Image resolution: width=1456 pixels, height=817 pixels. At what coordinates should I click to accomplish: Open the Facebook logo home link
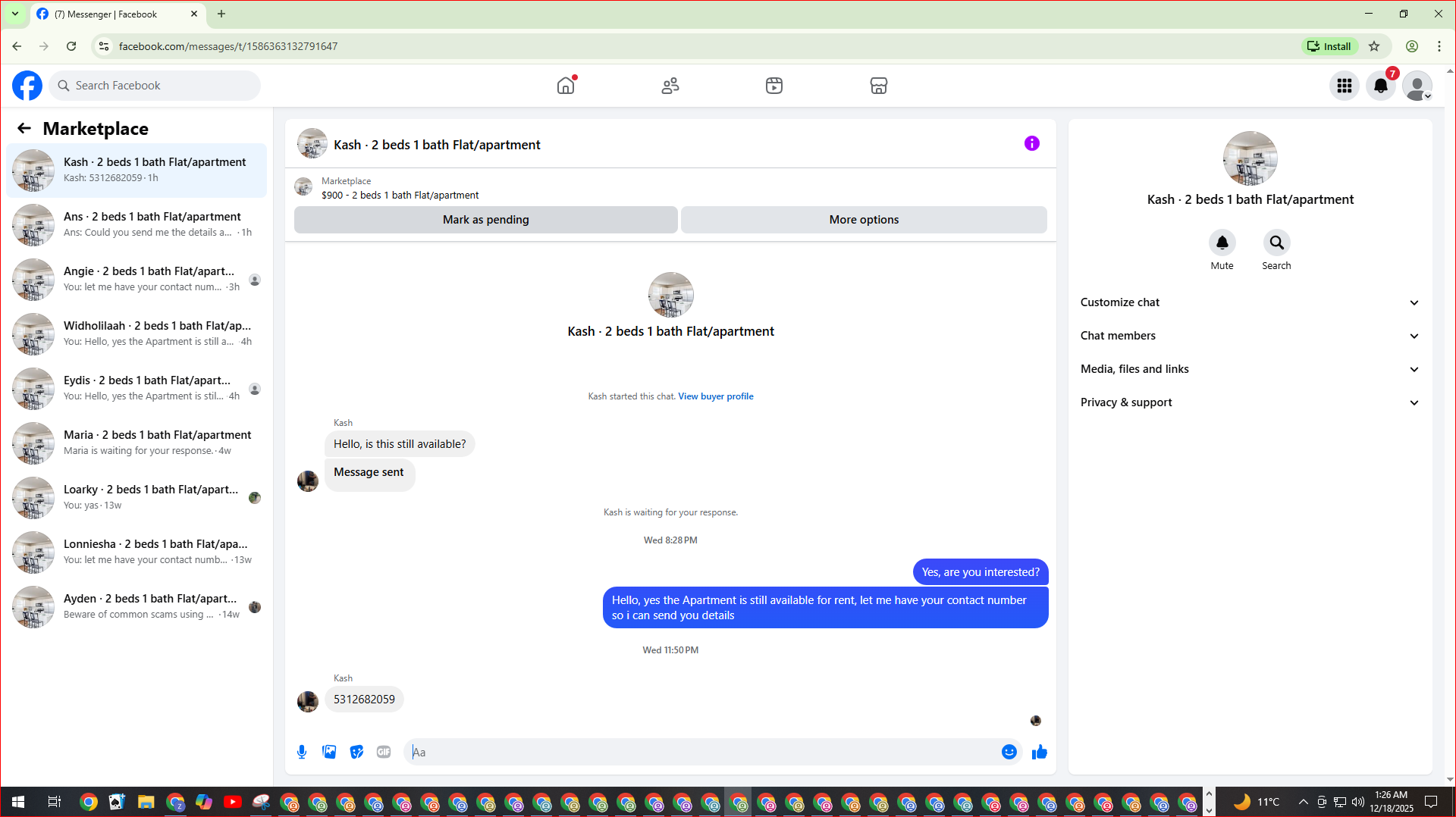(27, 86)
